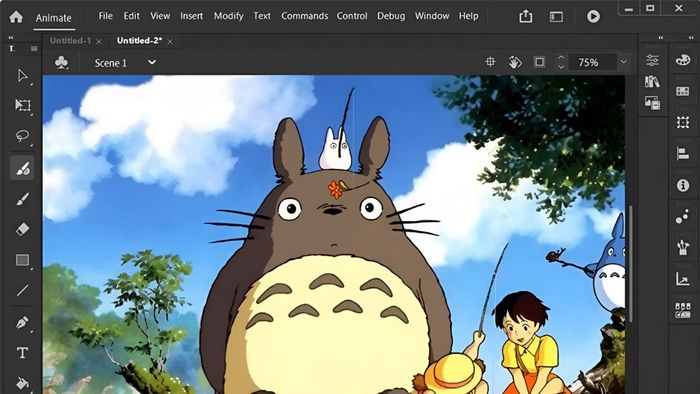700x394 pixels.
Task: Open the Window menu
Action: pyautogui.click(x=432, y=16)
